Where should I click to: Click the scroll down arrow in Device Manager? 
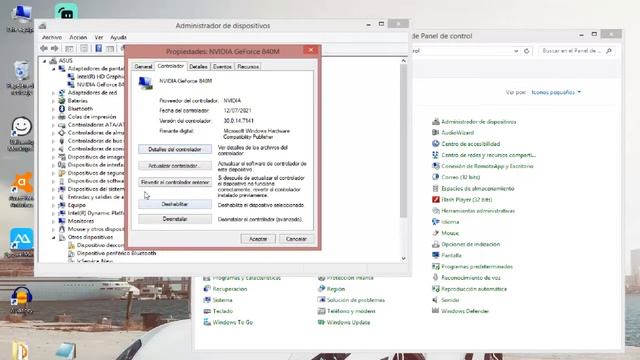click(x=403, y=258)
